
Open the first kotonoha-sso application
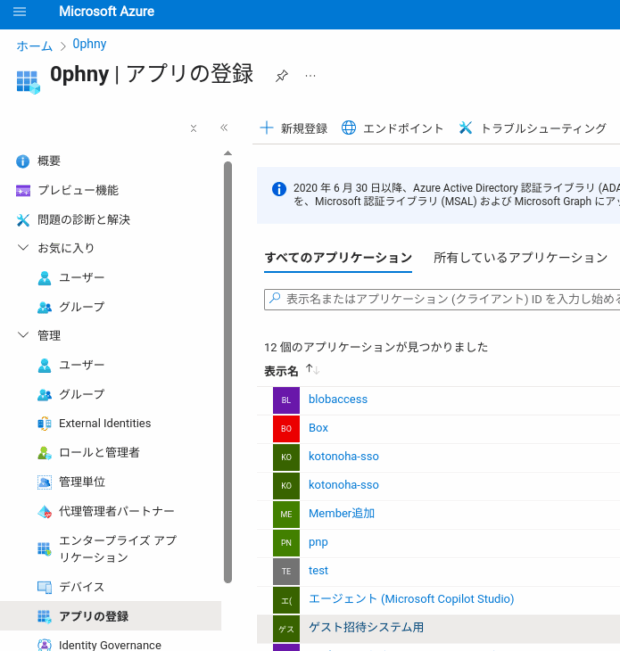(343, 457)
